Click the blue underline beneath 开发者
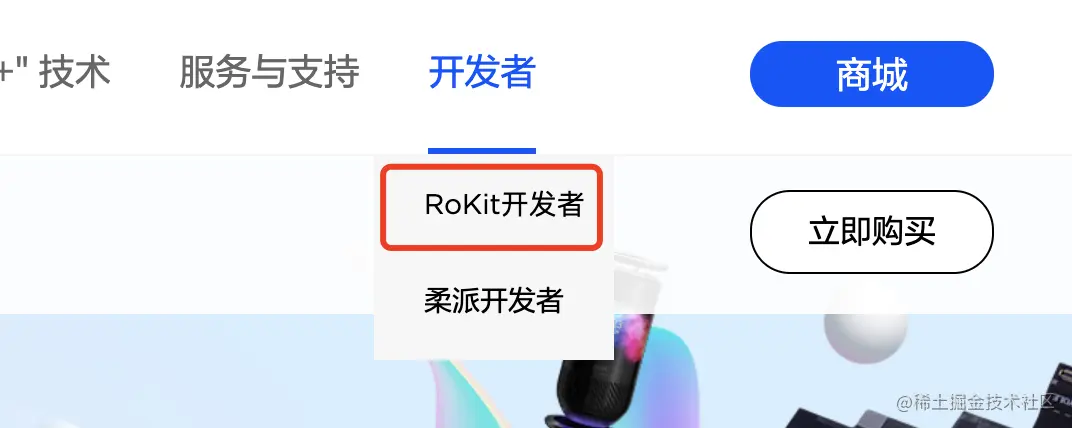1072x428 pixels. point(482,151)
